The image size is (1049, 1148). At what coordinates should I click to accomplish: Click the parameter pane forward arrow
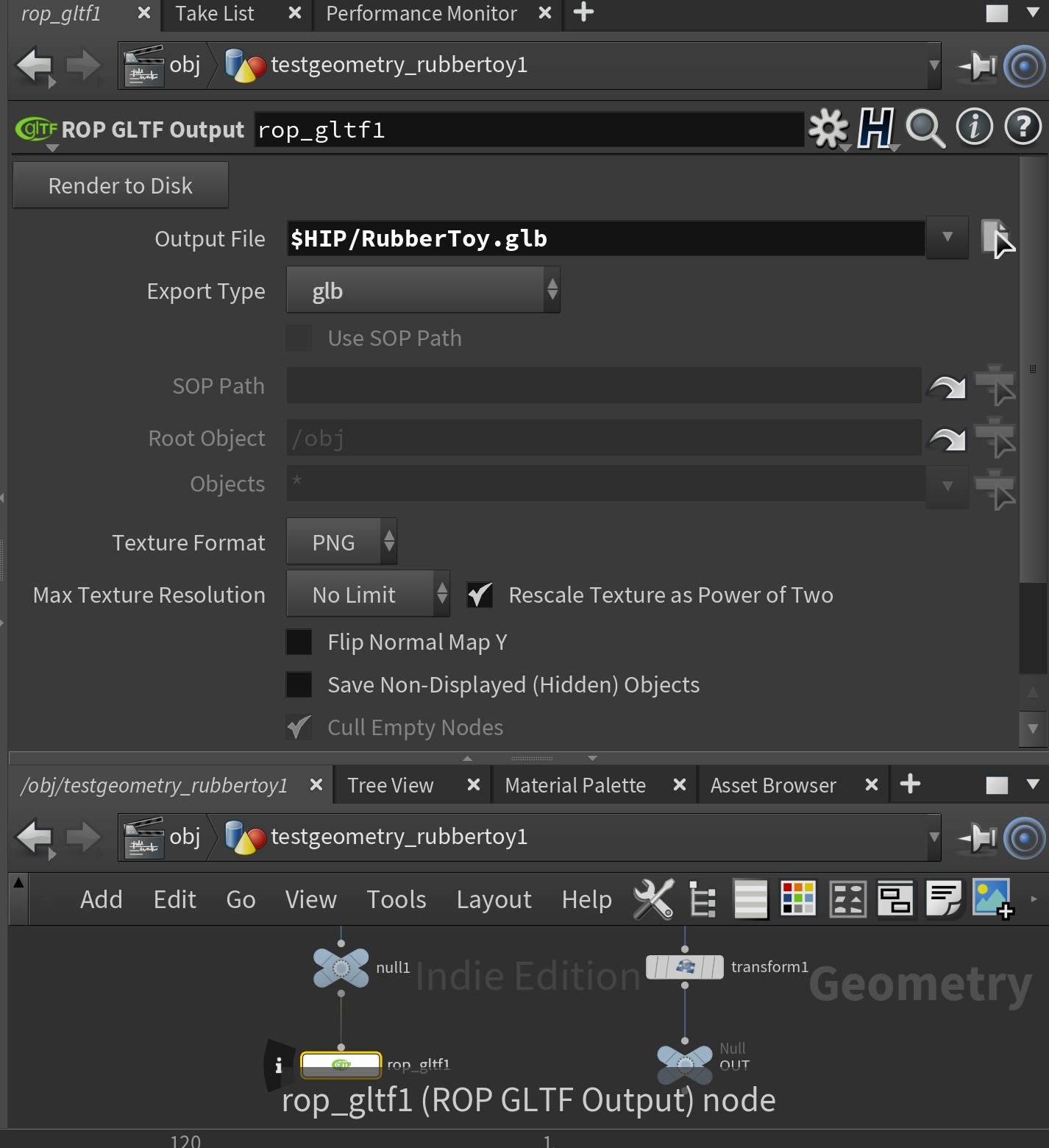[83, 65]
